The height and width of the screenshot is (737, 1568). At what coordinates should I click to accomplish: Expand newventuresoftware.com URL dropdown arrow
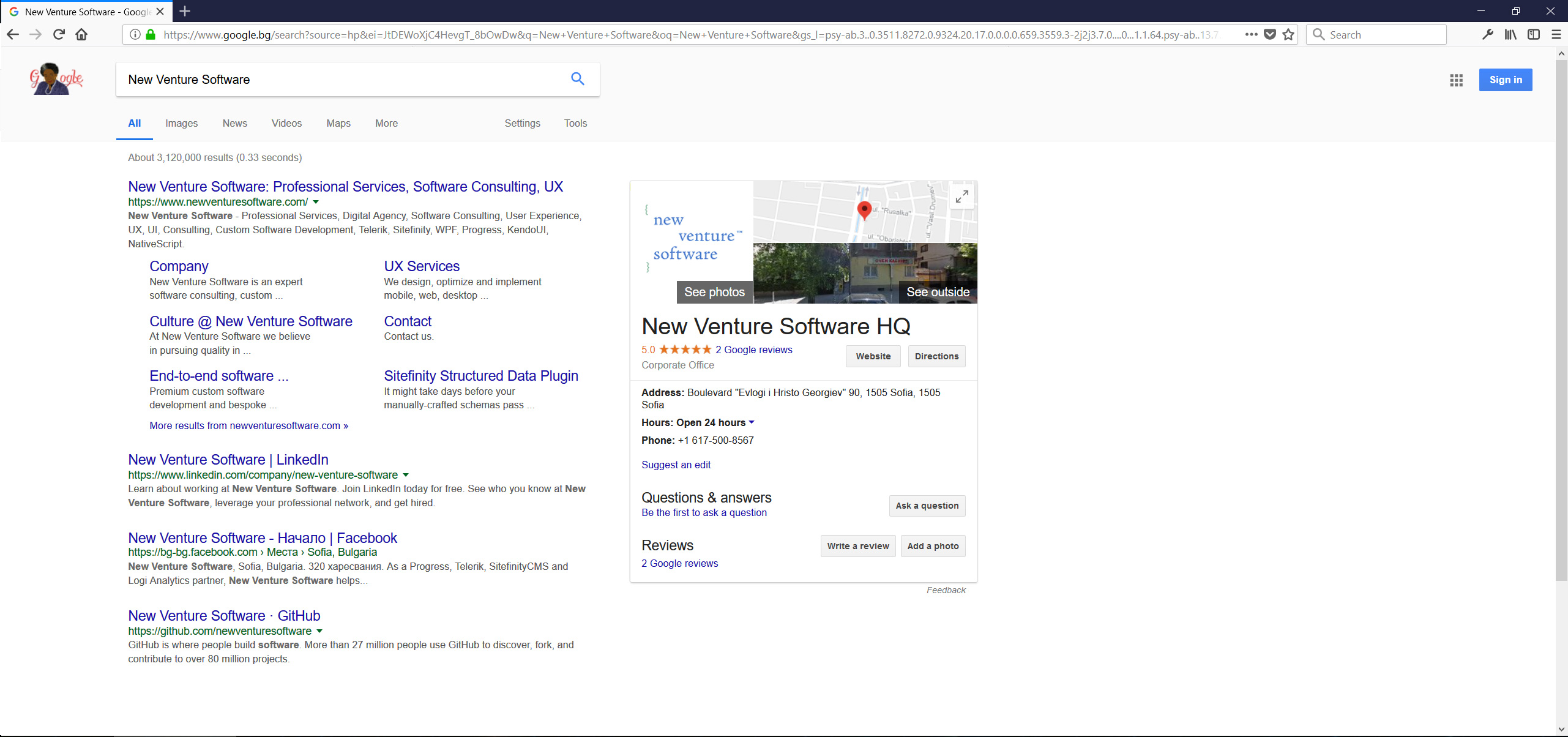[x=316, y=202]
